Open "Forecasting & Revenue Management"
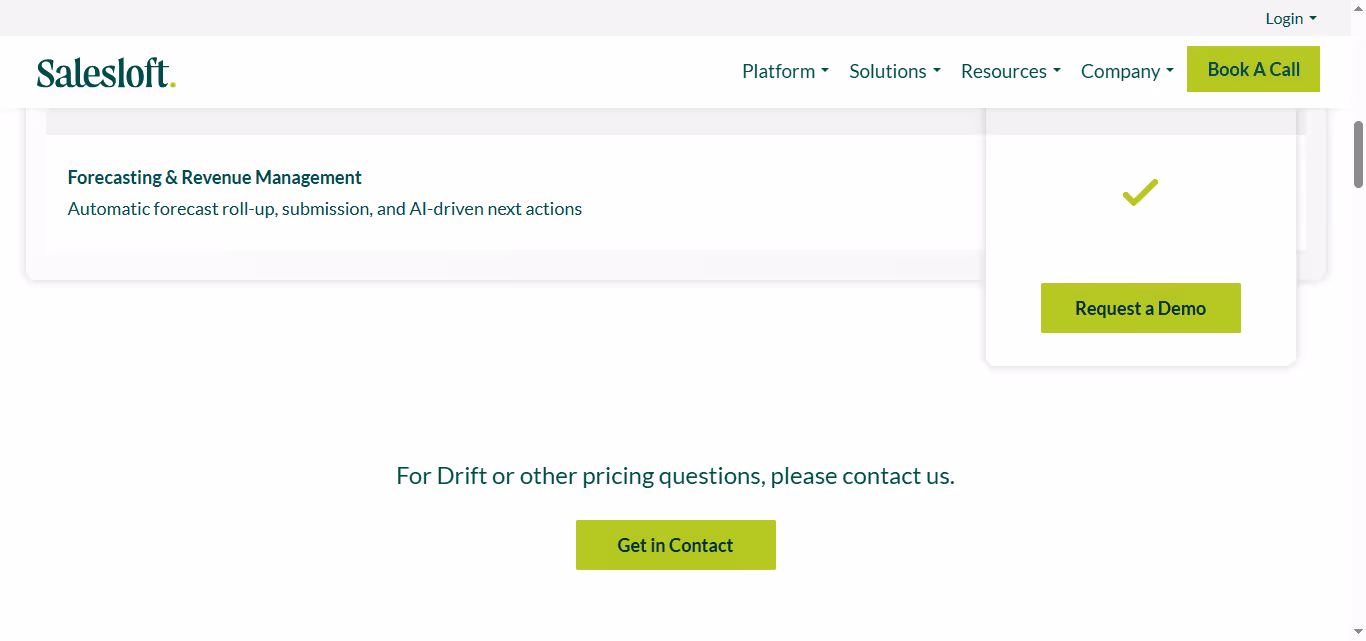The width and height of the screenshot is (1366, 641). tap(214, 177)
